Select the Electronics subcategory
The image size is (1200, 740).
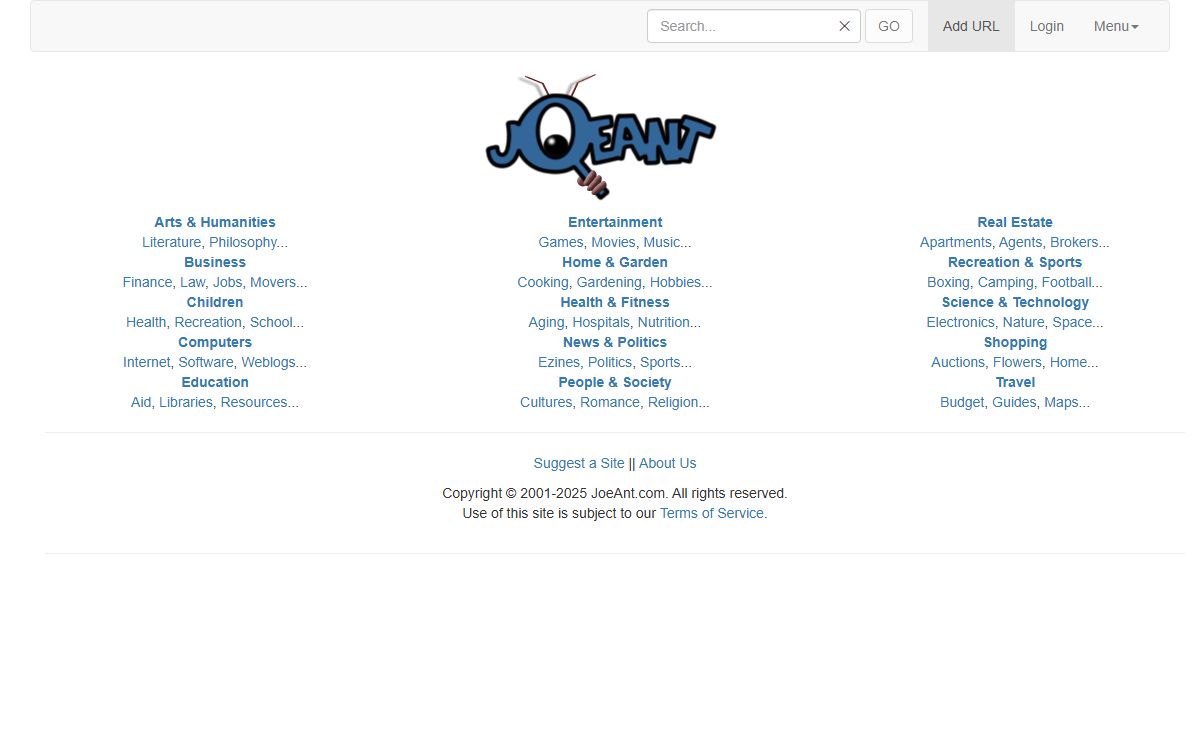(x=960, y=322)
